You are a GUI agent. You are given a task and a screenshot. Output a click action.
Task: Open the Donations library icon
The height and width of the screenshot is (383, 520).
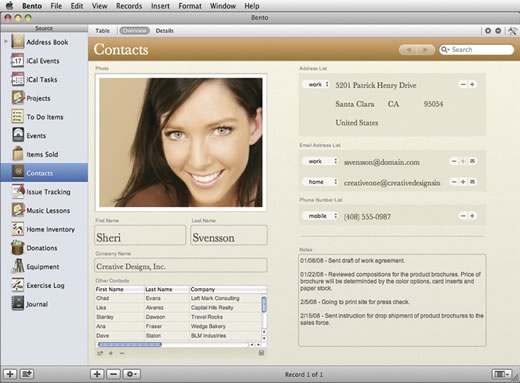tap(17, 247)
